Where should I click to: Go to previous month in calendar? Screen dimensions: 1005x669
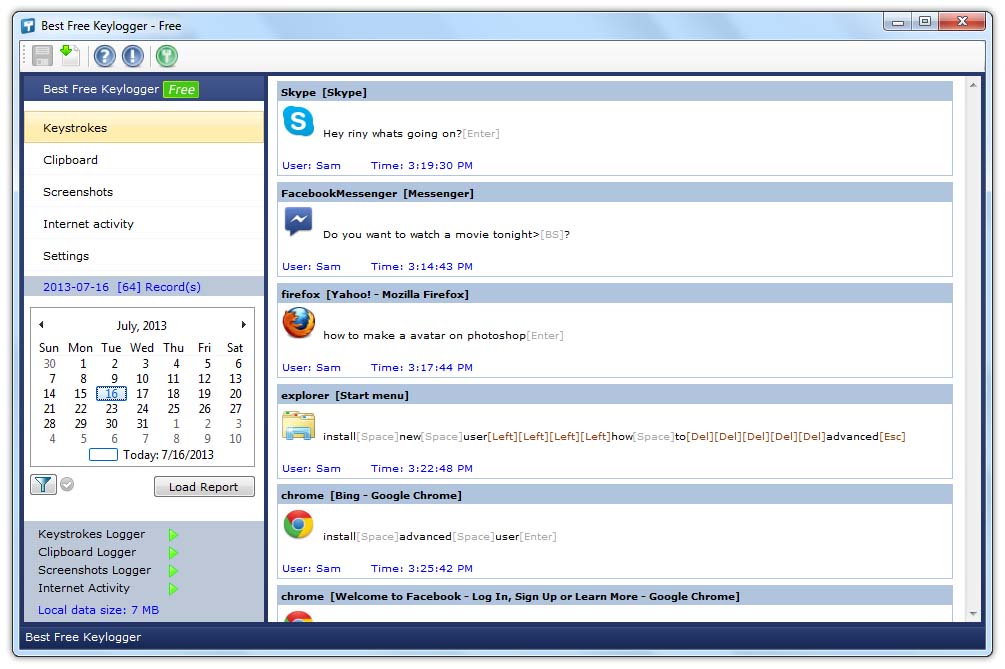41,325
